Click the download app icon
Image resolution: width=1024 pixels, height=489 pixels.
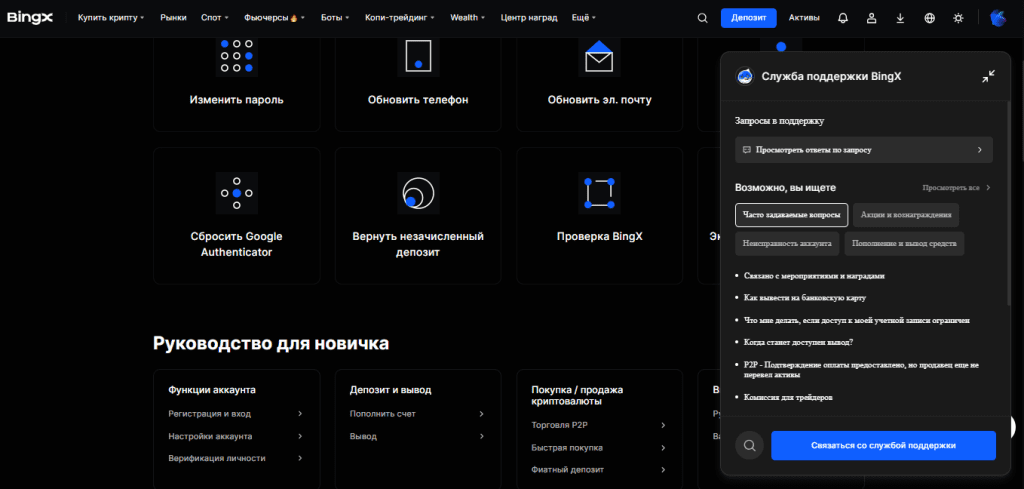click(x=900, y=18)
